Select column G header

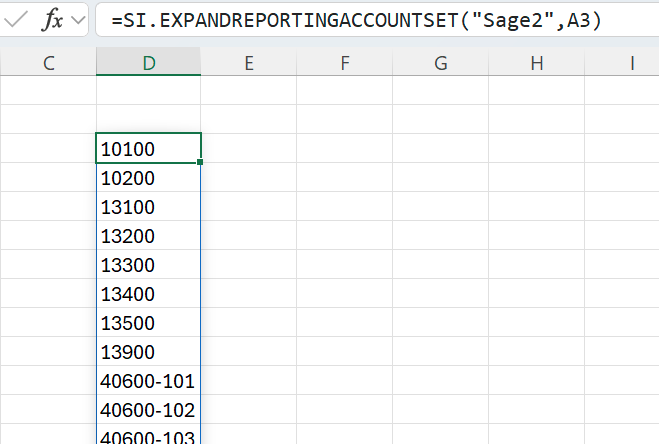click(440, 63)
